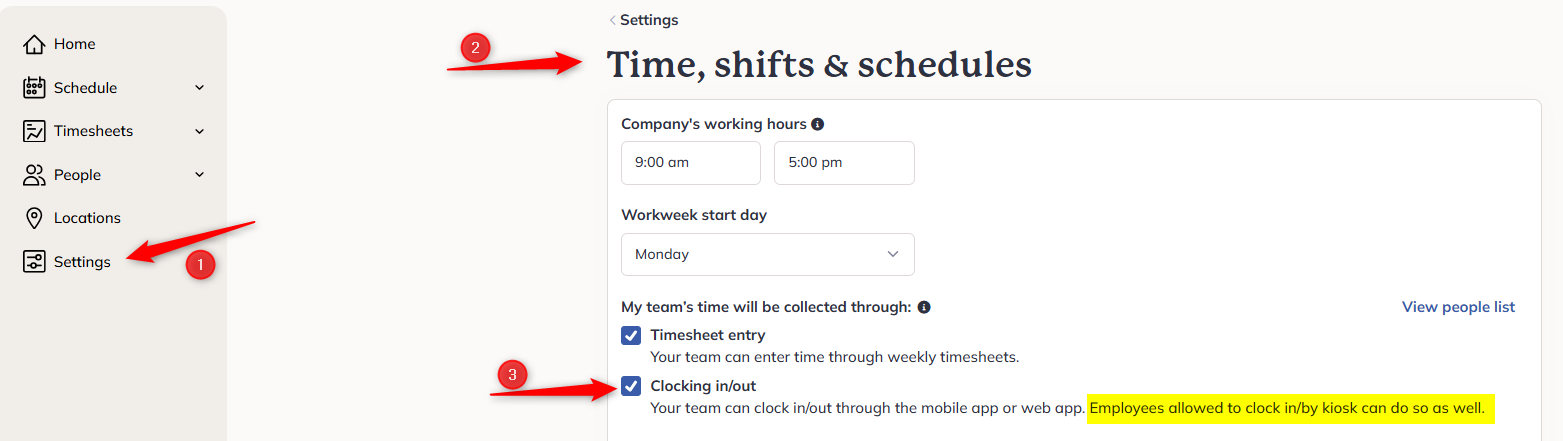Click the People icon in sidebar
This screenshot has height=441, width=1563.
(34, 175)
